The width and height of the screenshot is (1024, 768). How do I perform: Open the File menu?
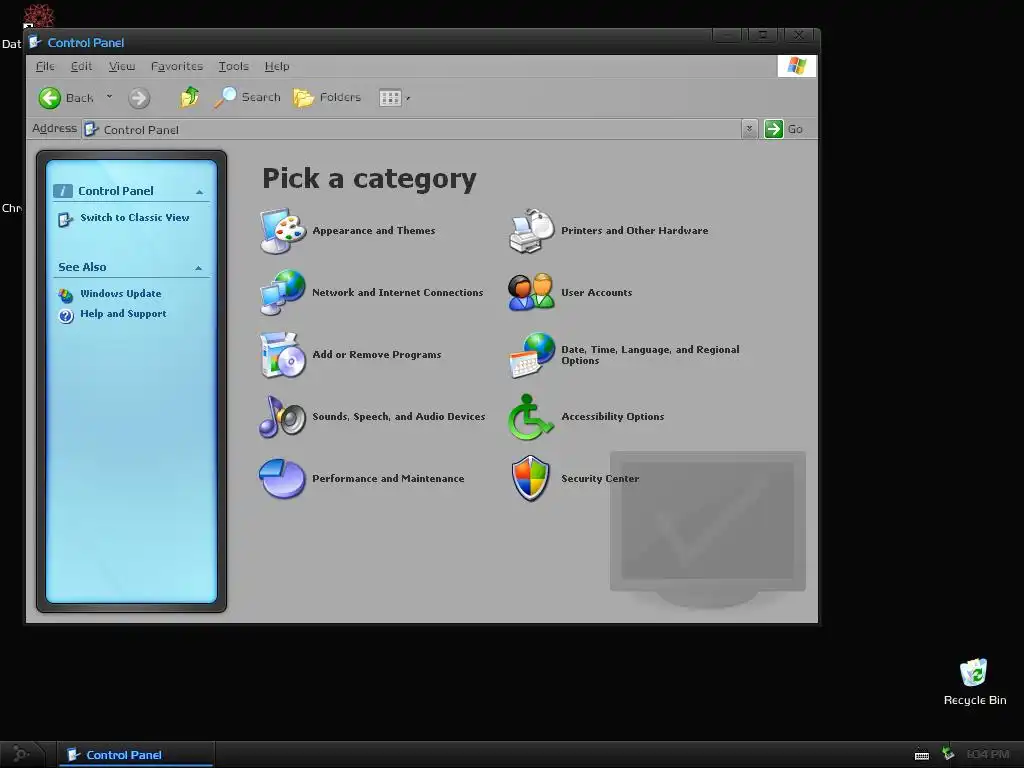click(45, 66)
